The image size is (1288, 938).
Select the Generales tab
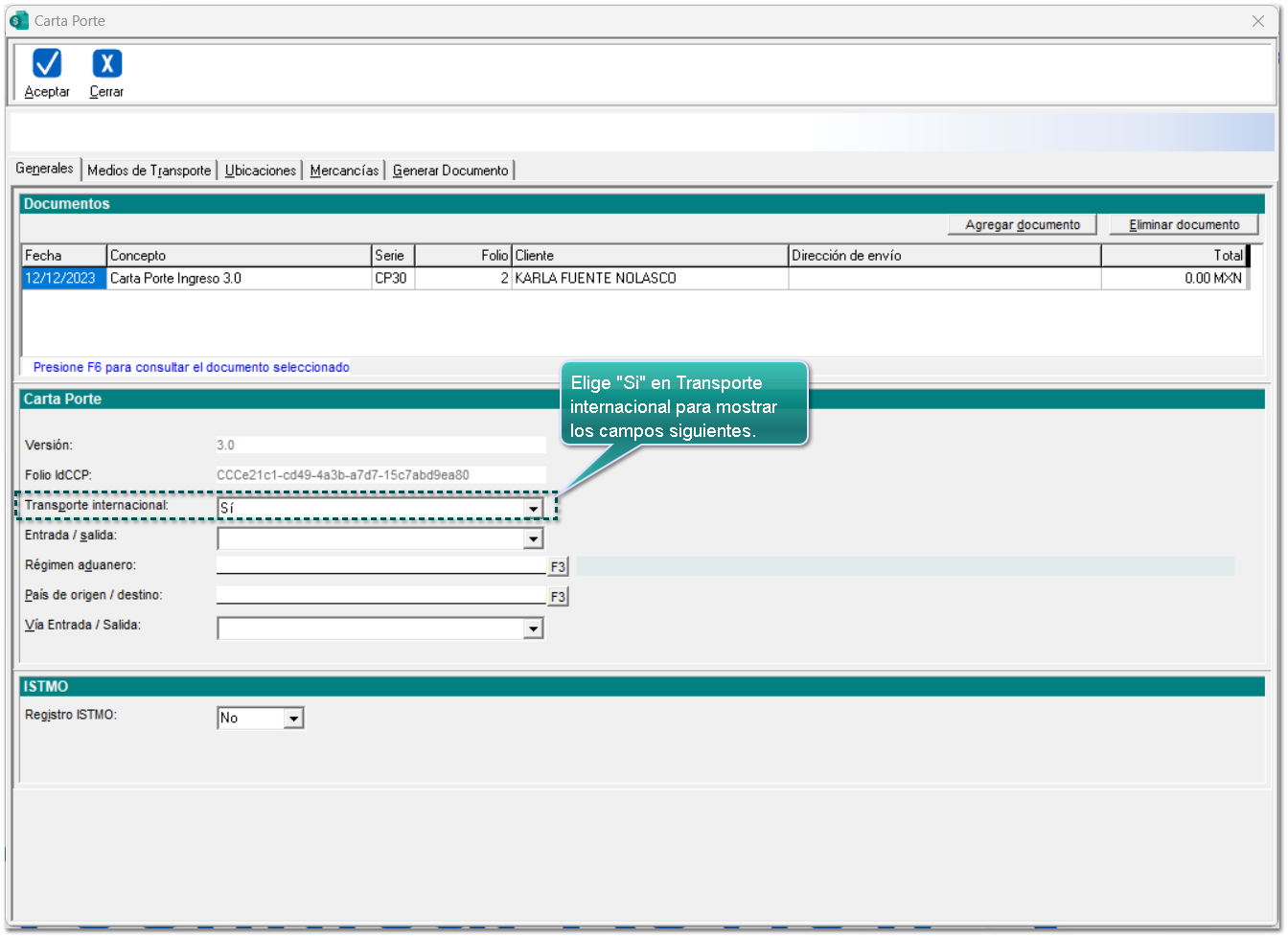pyautogui.click(x=44, y=169)
